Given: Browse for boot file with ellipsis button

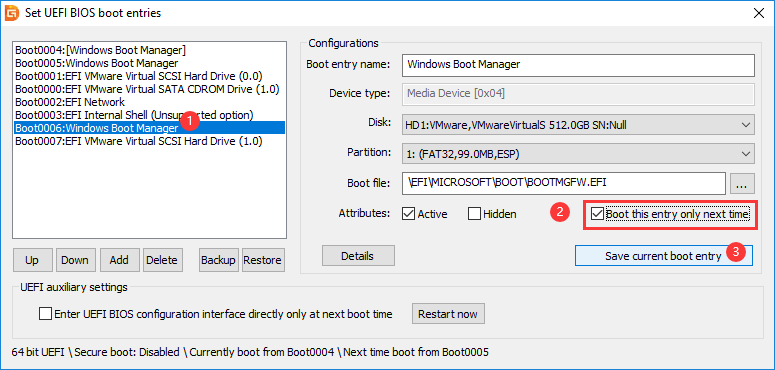Looking at the screenshot, I should (x=742, y=184).
